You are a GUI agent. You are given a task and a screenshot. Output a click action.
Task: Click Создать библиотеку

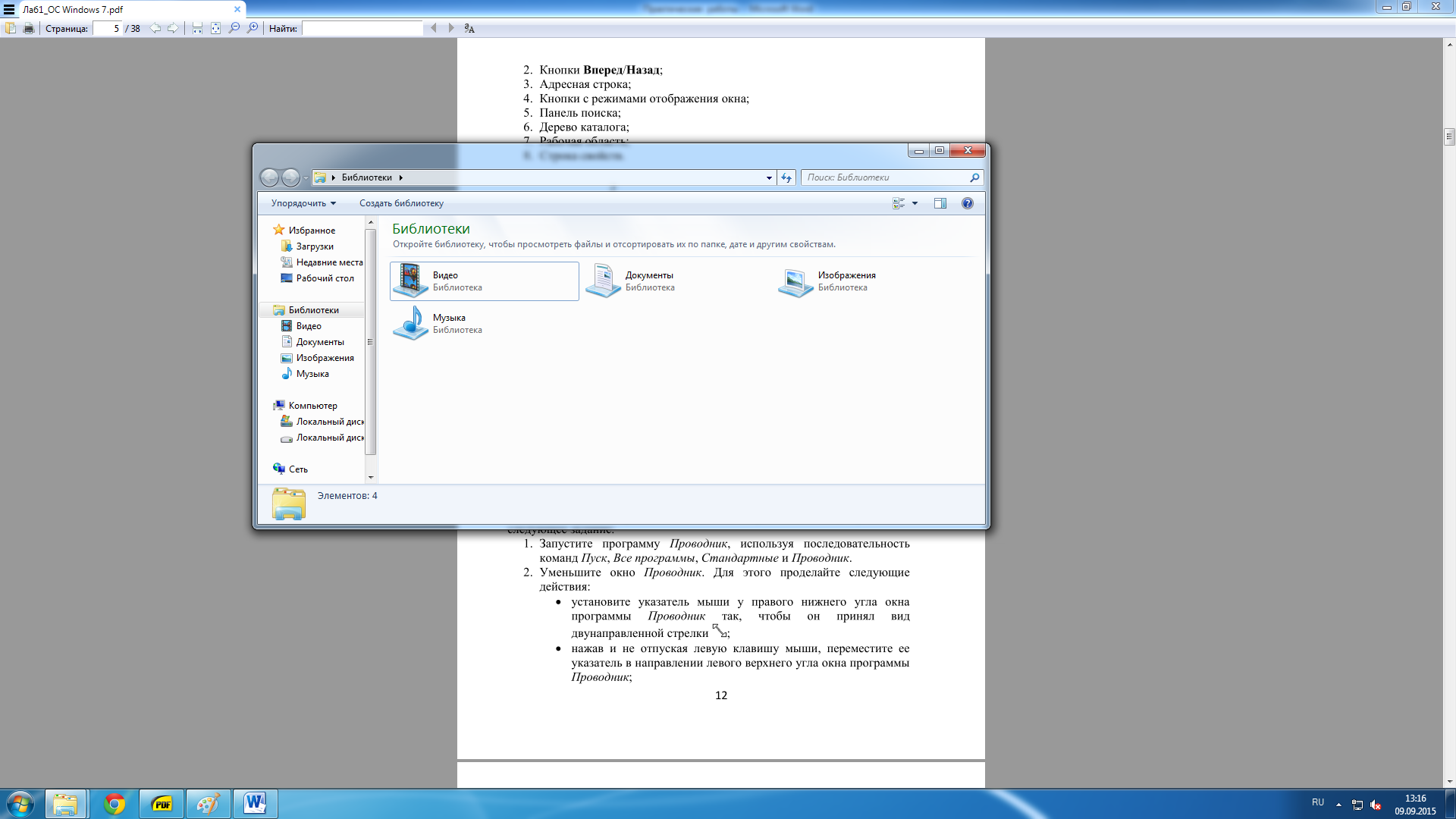pos(401,203)
